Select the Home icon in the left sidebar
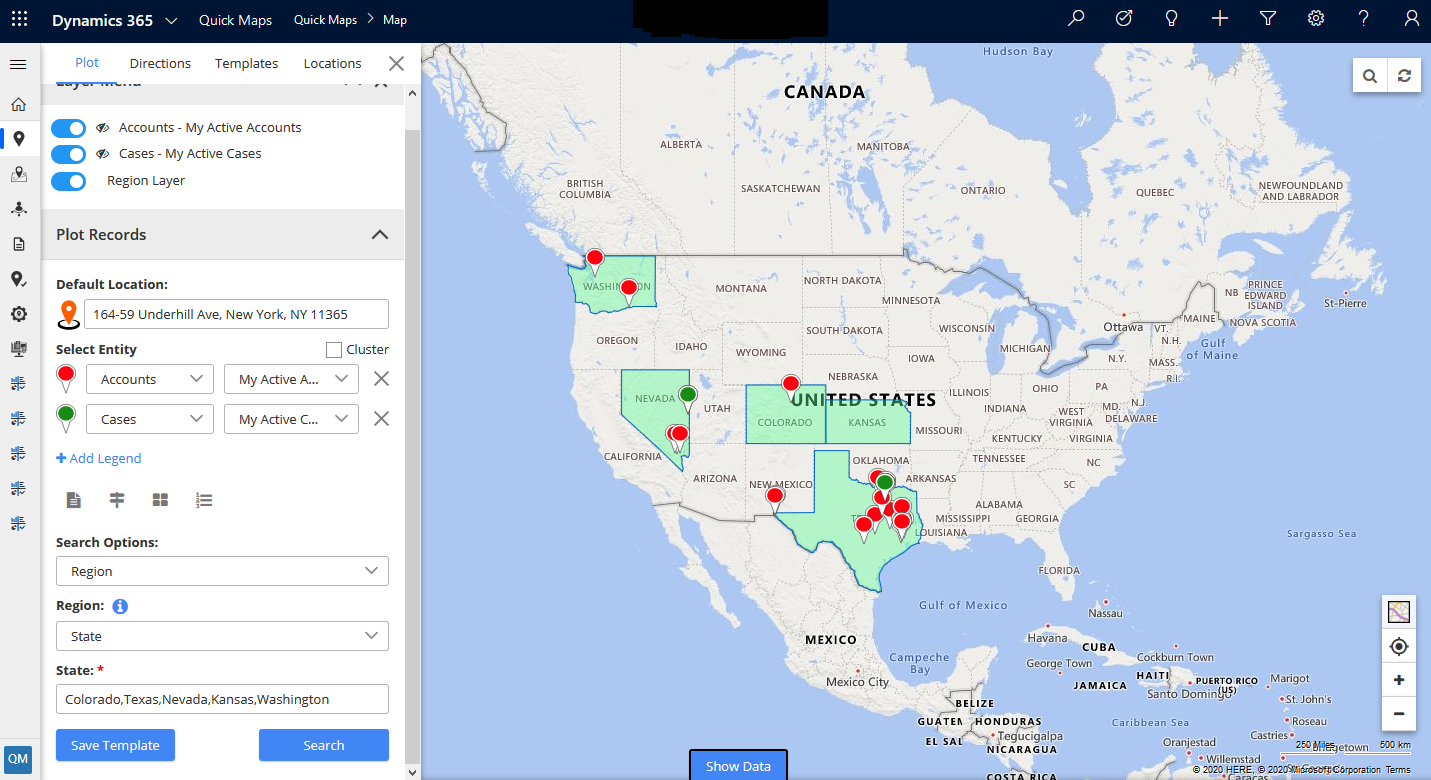The width and height of the screenshot is (1431, 780). (18, 104)
